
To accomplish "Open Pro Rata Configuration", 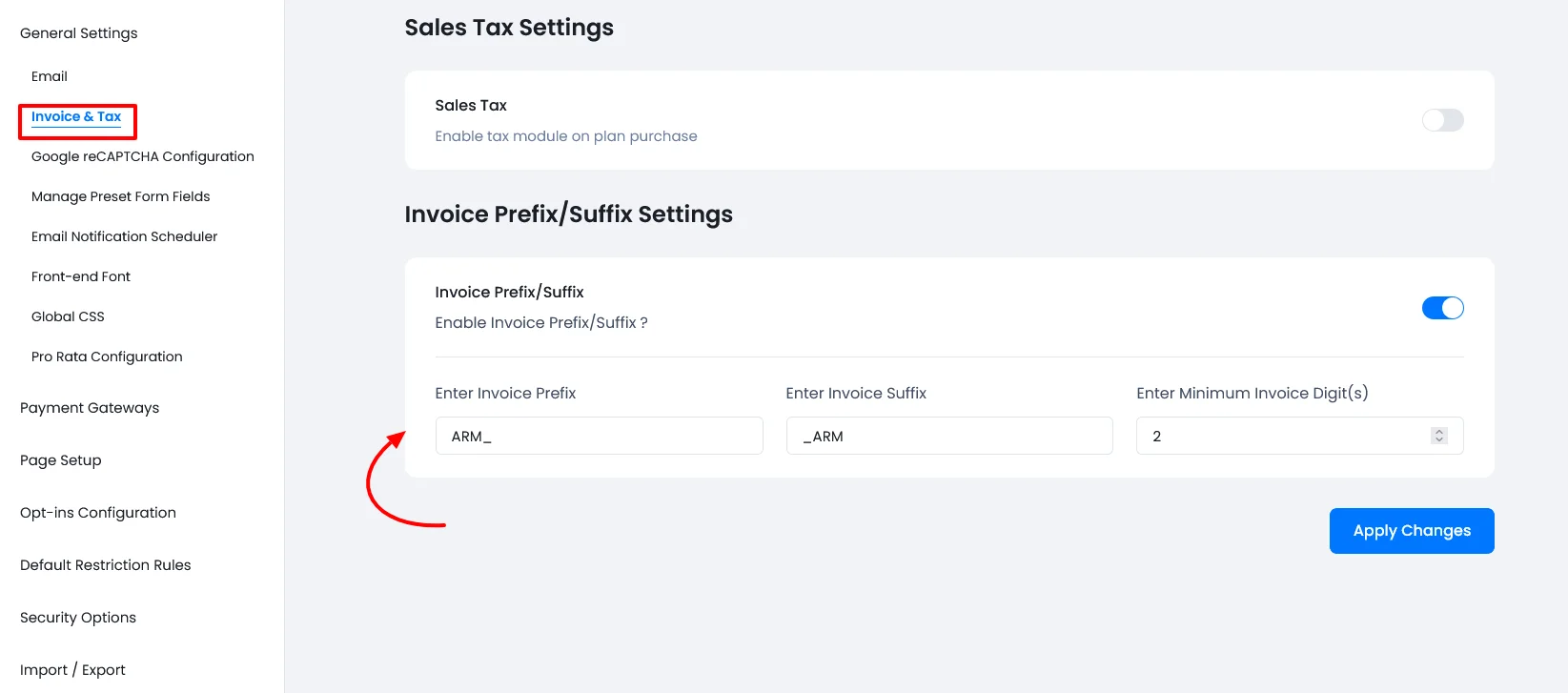I will coord(106,357).
